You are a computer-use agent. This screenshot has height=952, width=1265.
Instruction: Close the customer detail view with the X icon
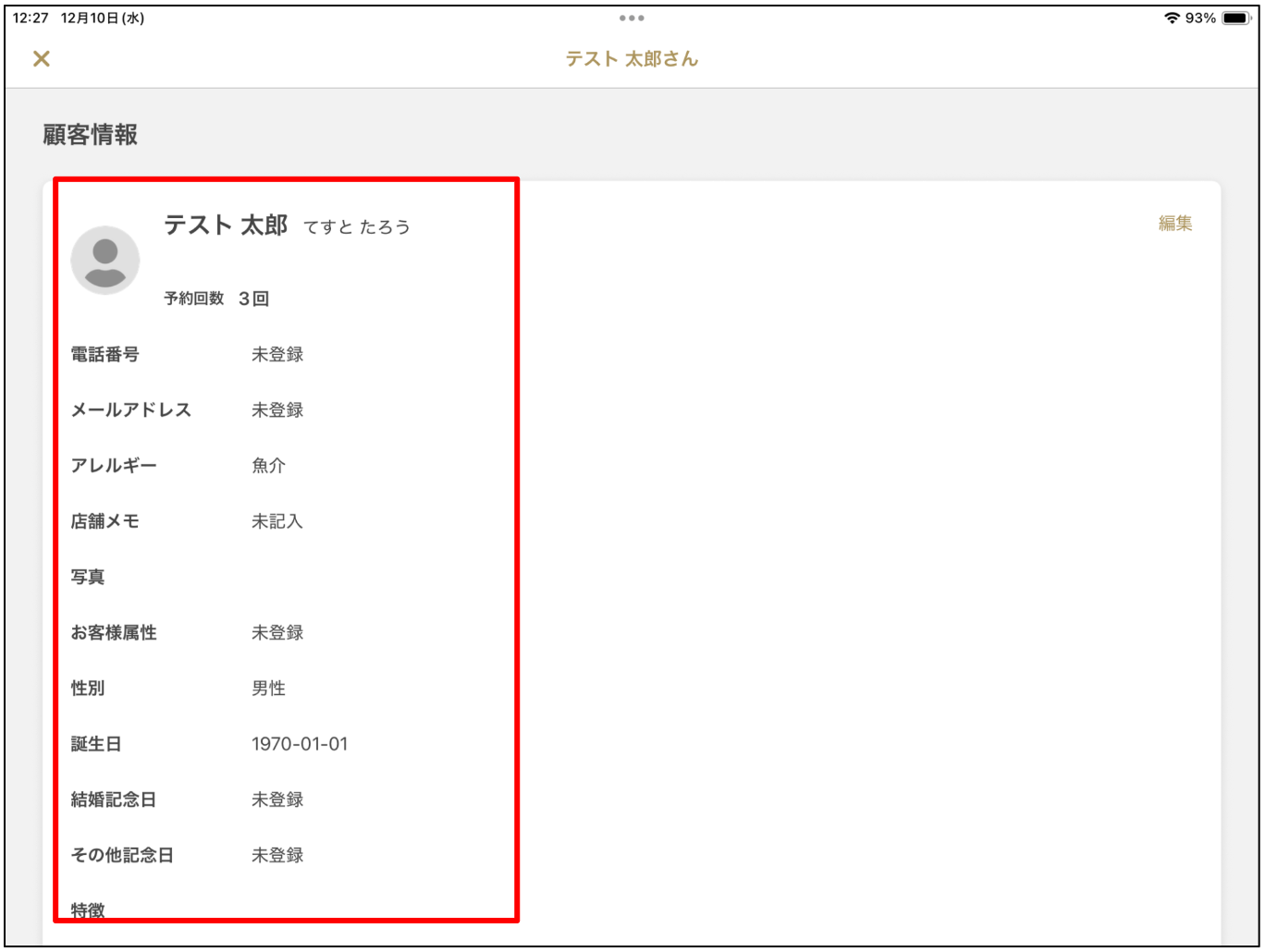(42, 59)
